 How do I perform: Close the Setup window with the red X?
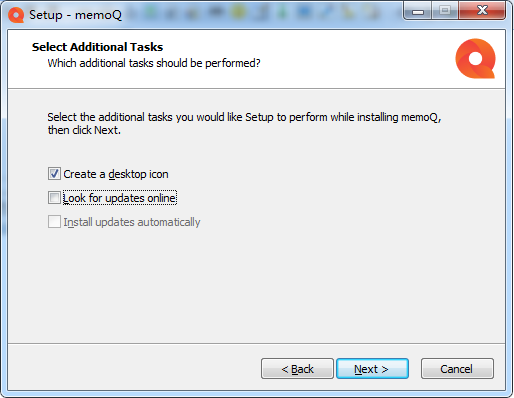click(482, 11)
